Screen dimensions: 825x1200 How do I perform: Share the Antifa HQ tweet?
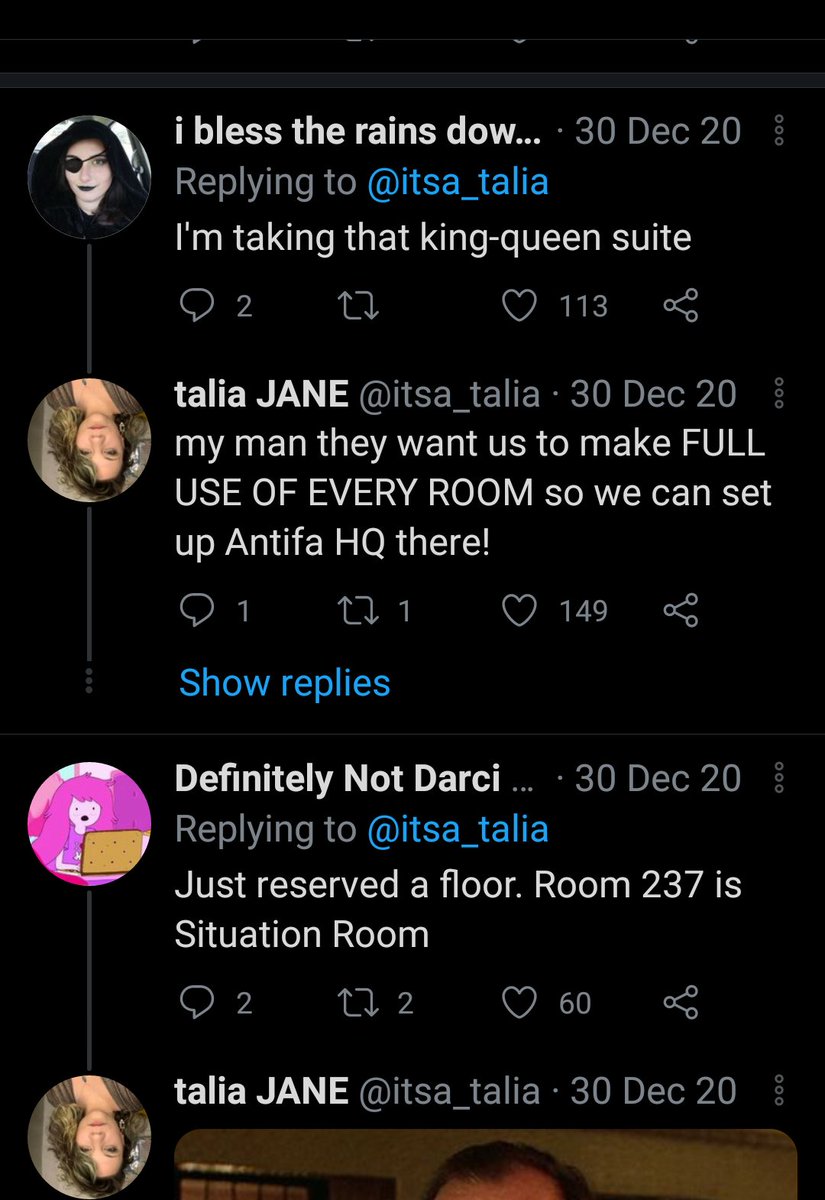[x=680, y=610]
